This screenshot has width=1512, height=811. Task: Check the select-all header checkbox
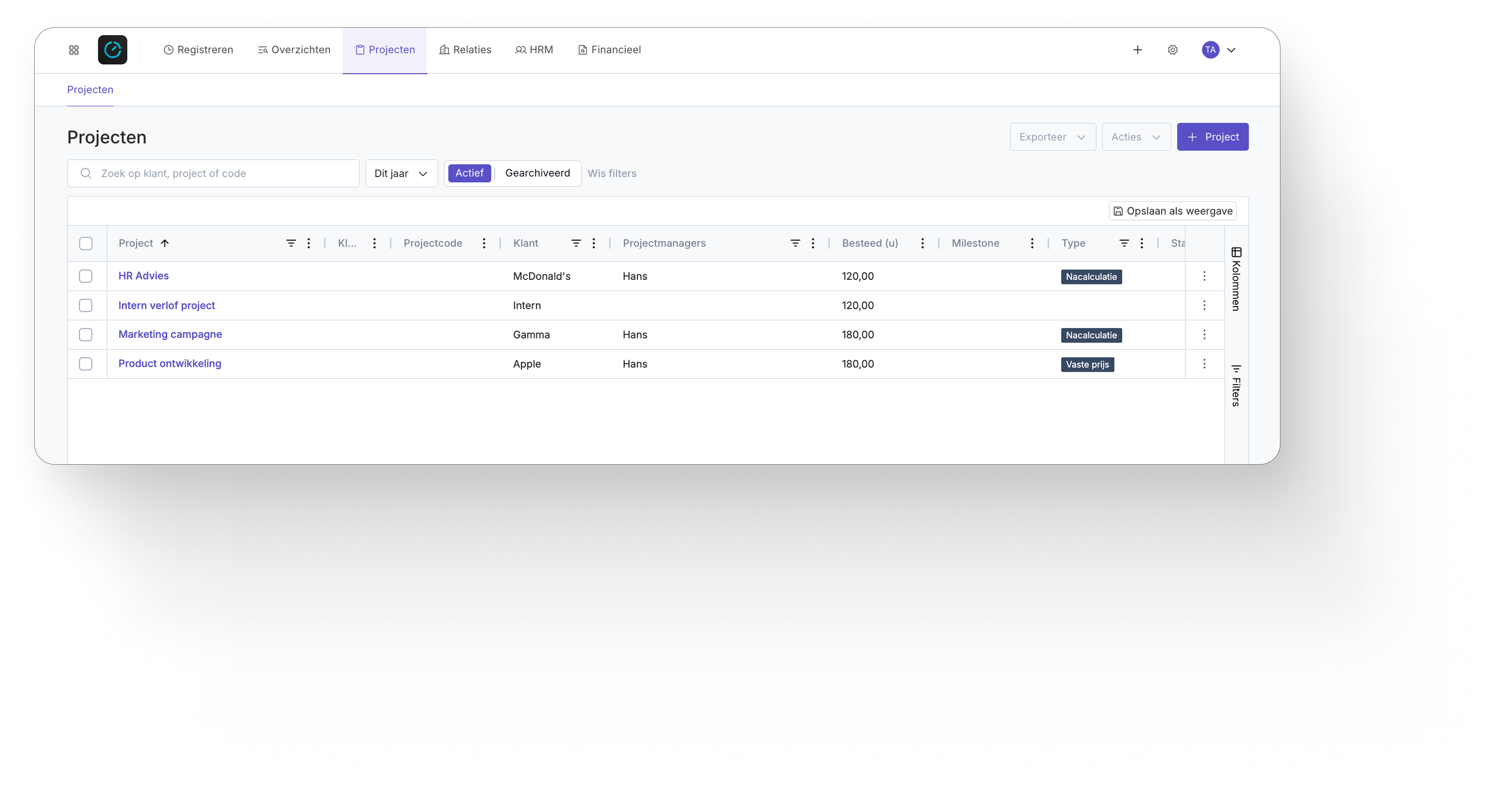[x=86, y=243]
